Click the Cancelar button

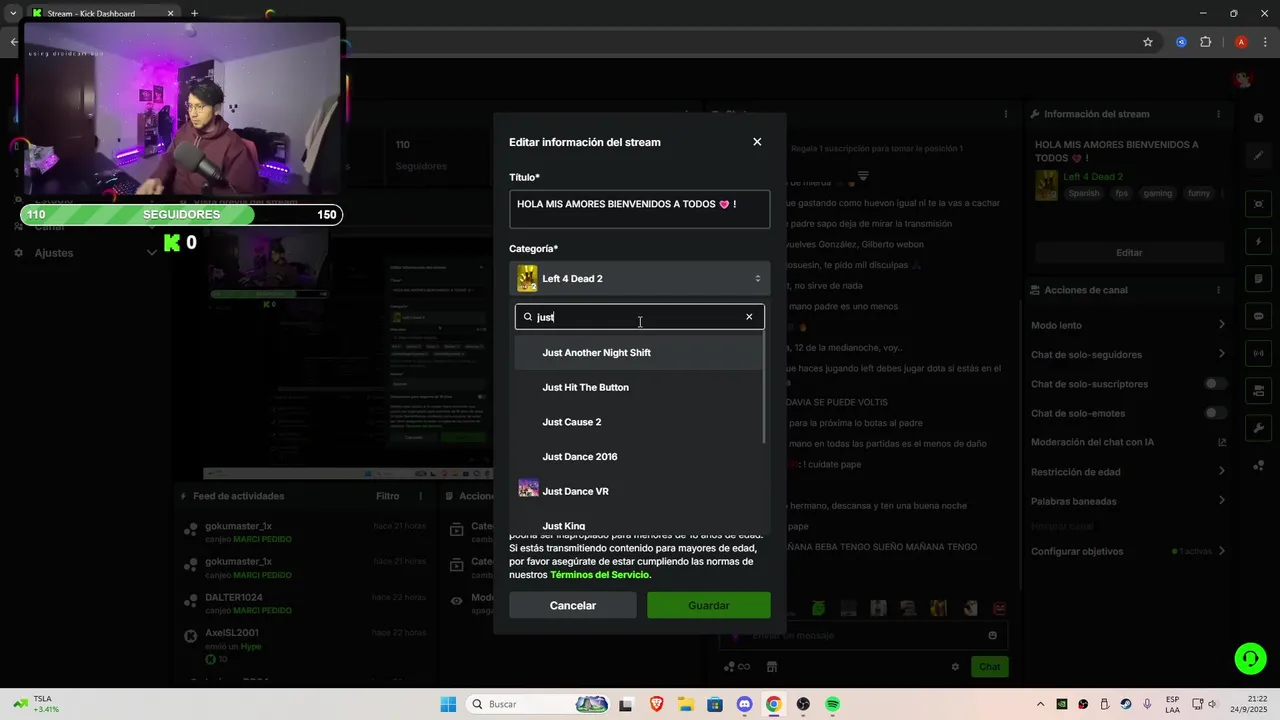click(x=573, y=605)
